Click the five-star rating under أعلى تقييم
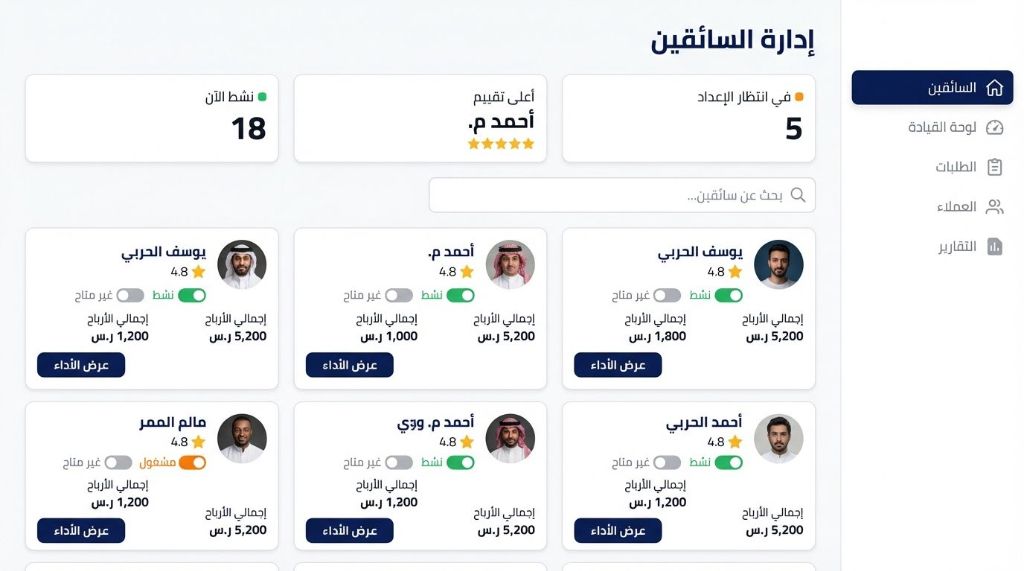This screenshot has width=1024, height=571. 501,144
